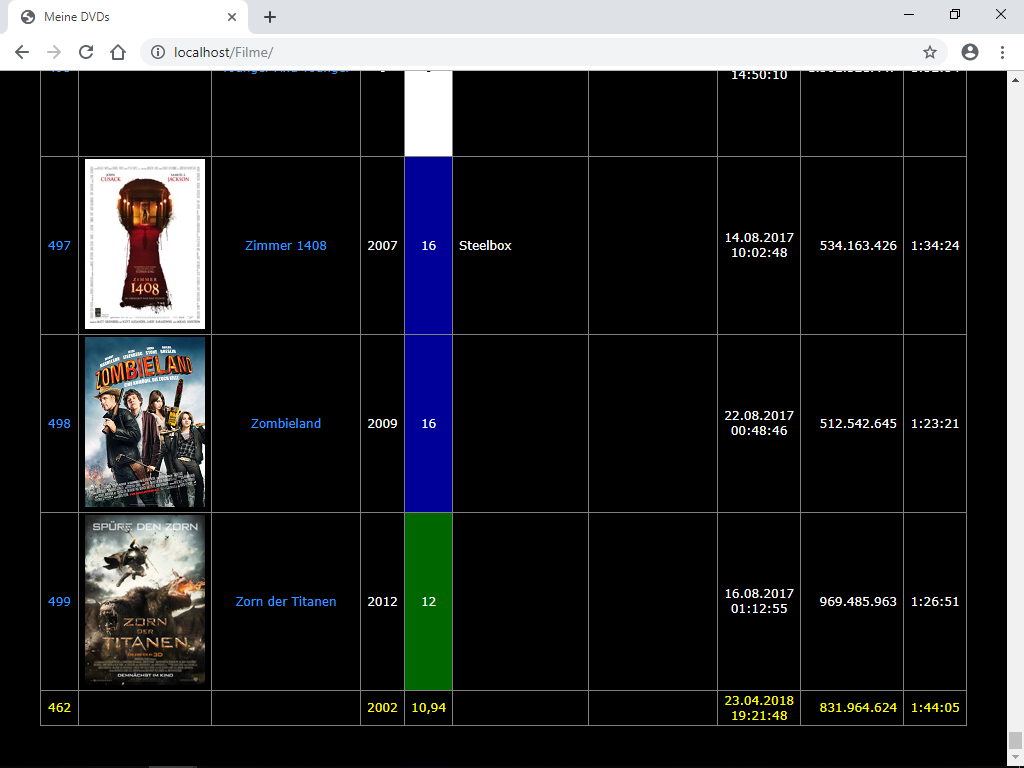Click the Zimmer 1408 poster thumbnail
Screen dimensions: 1024x768
145,244
